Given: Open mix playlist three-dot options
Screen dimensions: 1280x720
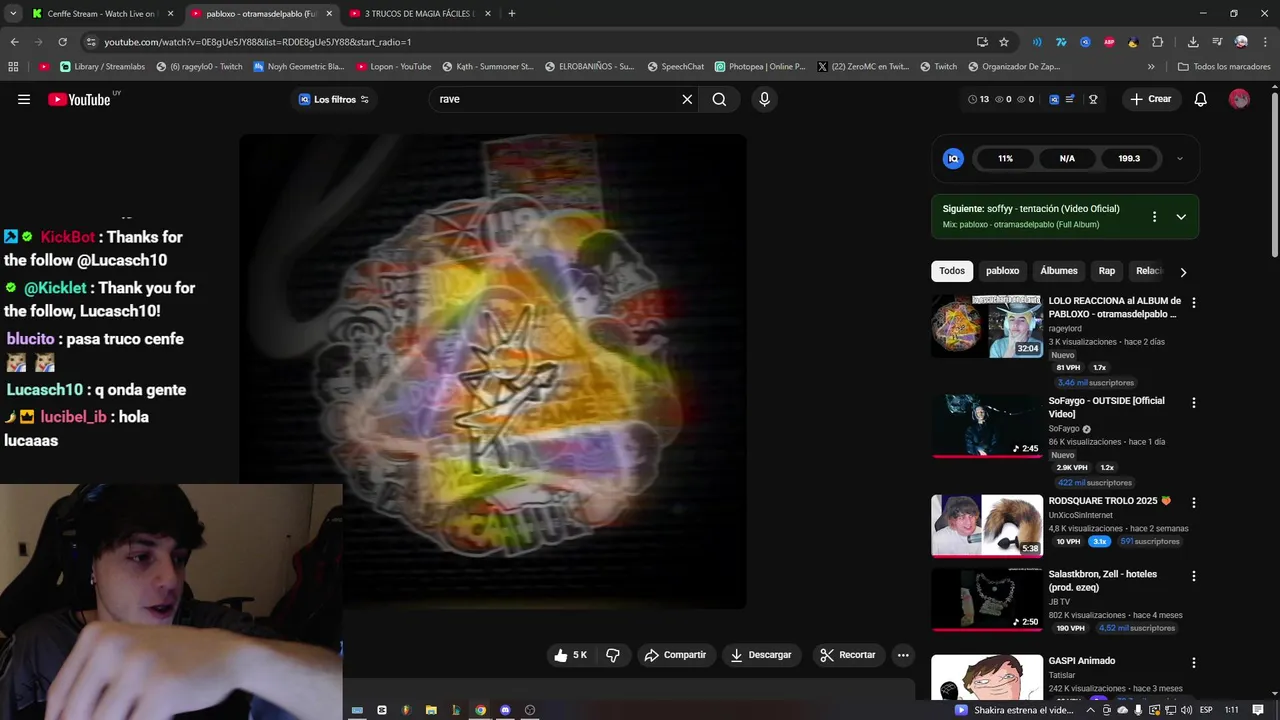Looking at the screenshot, I should [1154, 216].
